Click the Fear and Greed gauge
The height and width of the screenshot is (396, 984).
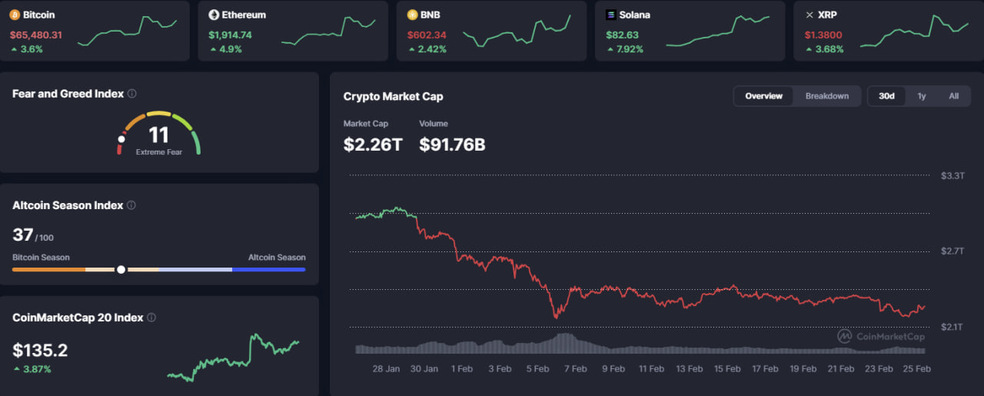159,133
